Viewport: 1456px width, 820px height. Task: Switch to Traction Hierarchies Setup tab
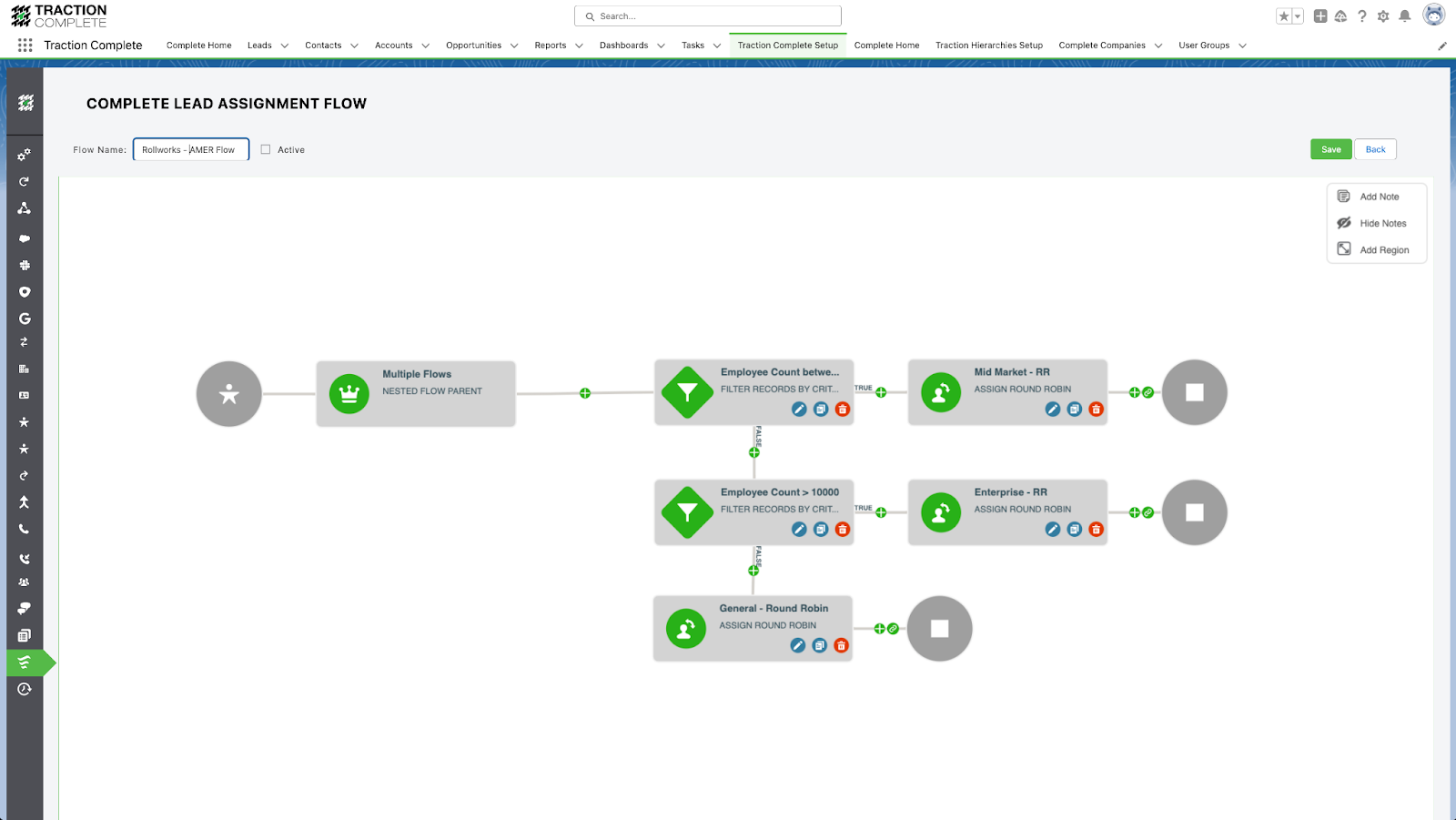pos(988,46)
